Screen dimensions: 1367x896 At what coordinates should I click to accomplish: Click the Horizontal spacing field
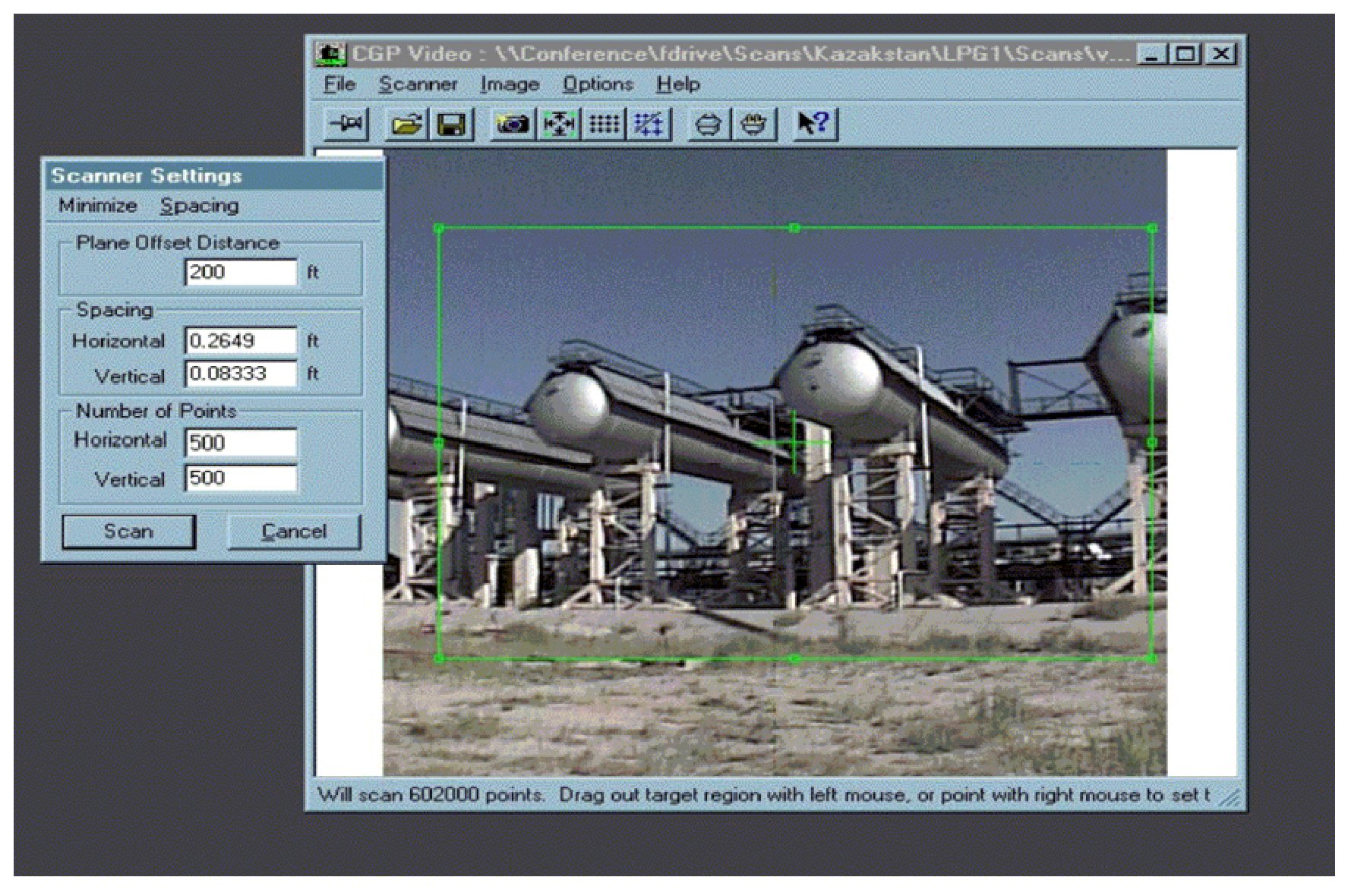tap(241, 341)
